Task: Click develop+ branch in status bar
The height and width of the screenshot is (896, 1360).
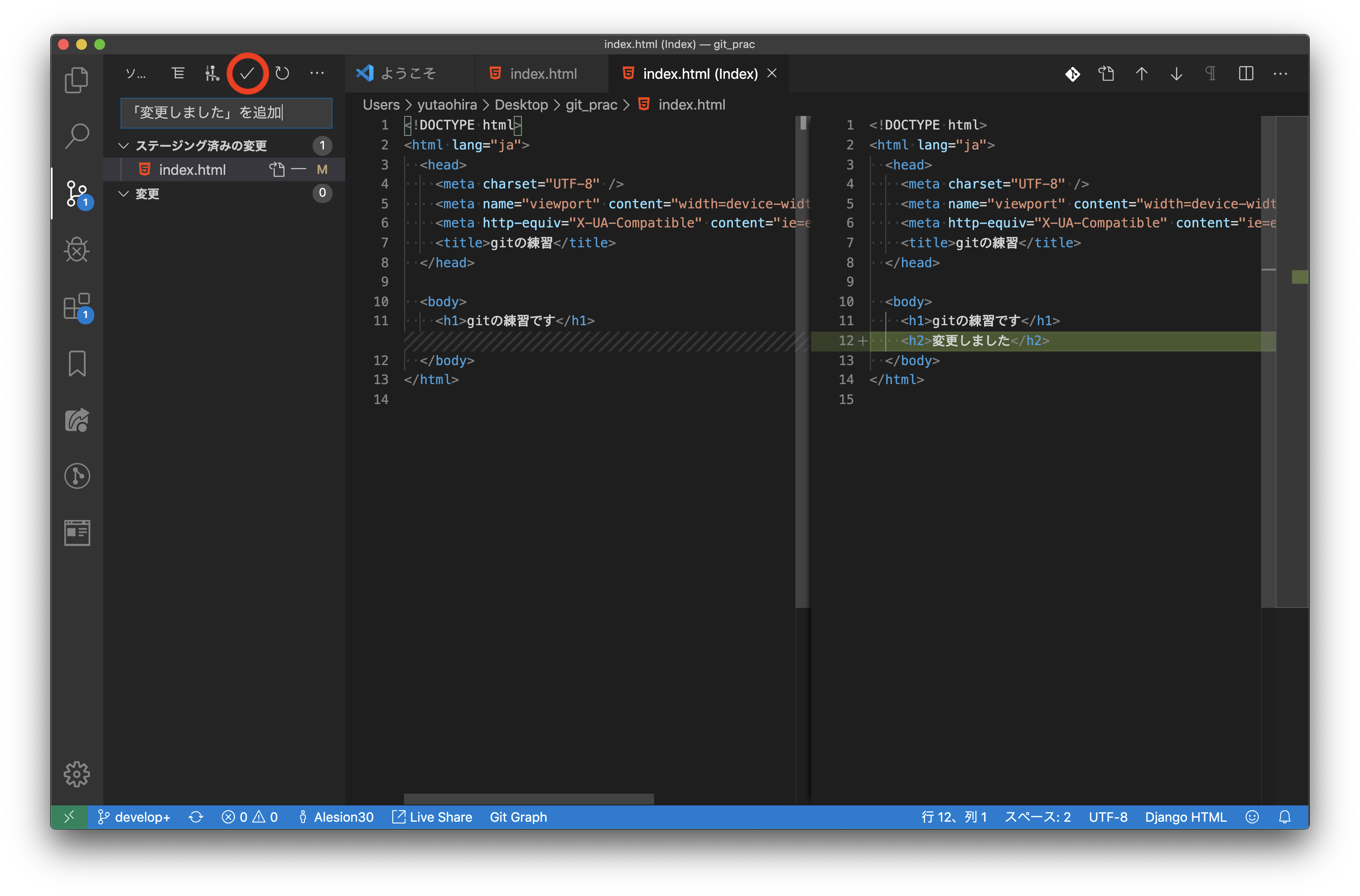Action: tap(134, 817)
